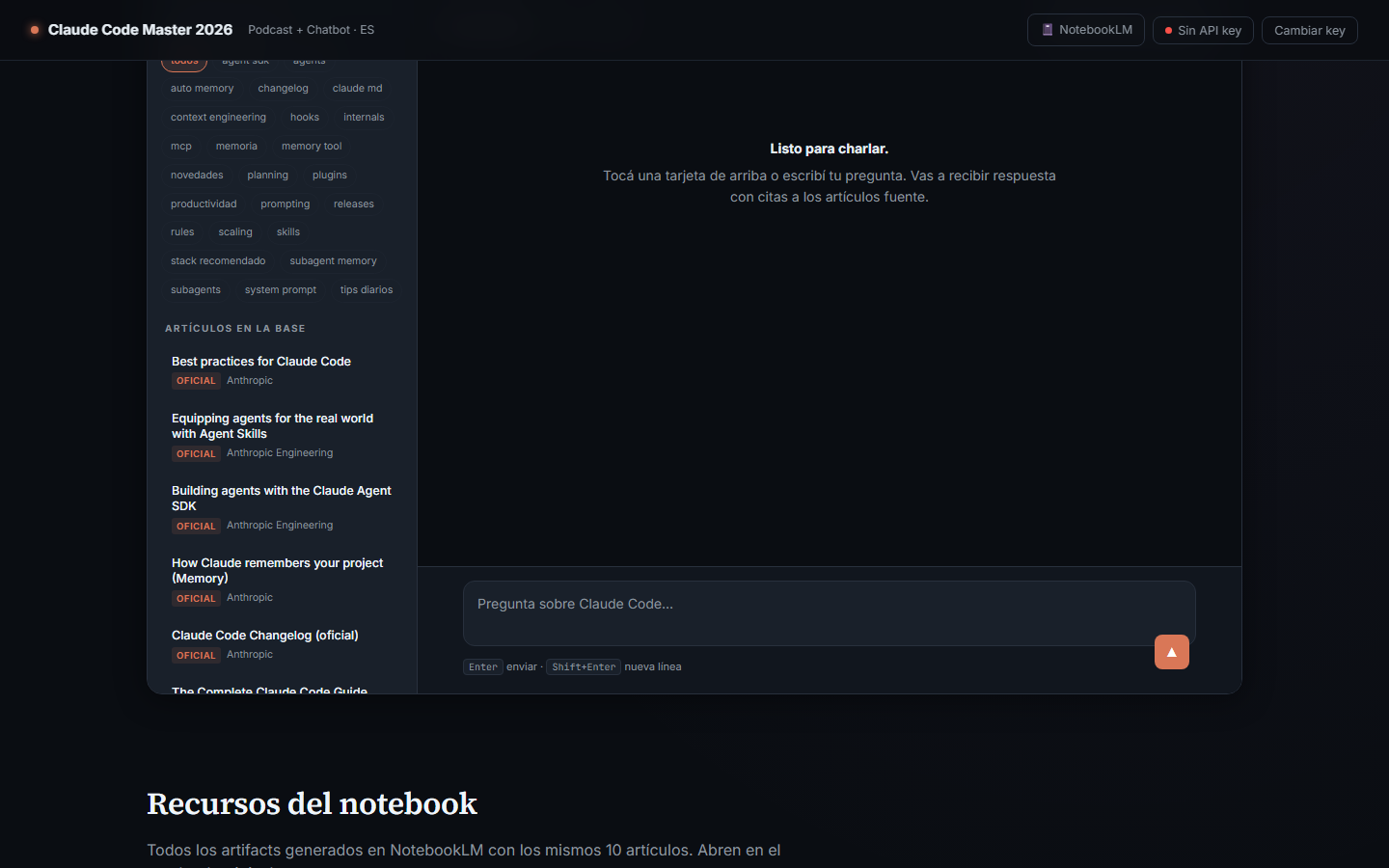1389x868 pixels.
Task: Click the 'Recursos del notebook' heading
Action: click(313, 803)
